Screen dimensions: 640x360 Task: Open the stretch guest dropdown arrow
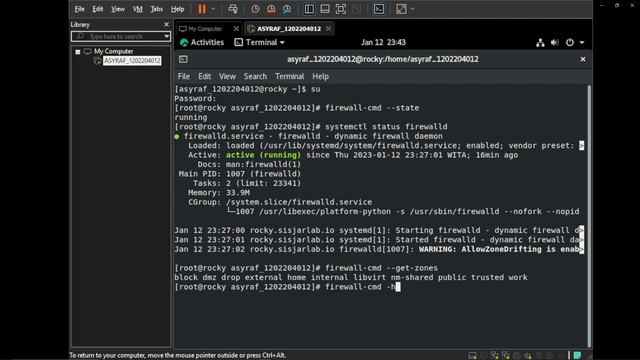[412, 9]
